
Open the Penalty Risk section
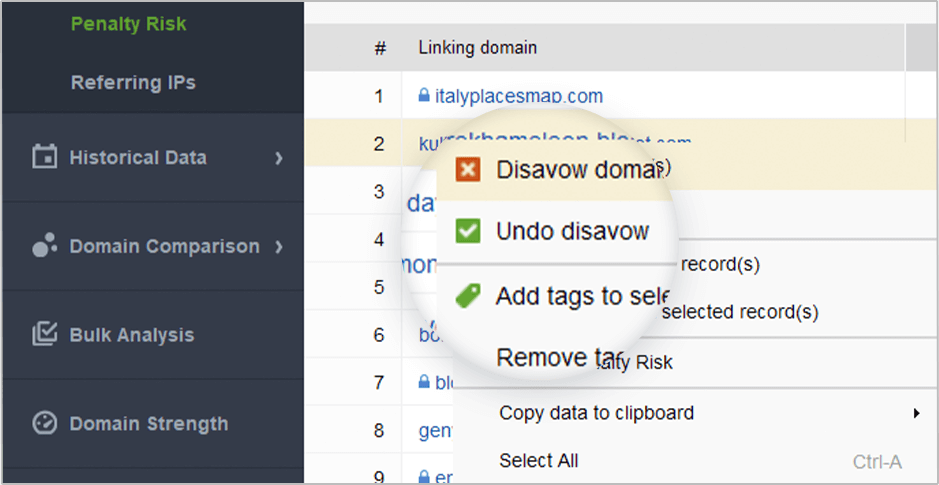(129, 25)
